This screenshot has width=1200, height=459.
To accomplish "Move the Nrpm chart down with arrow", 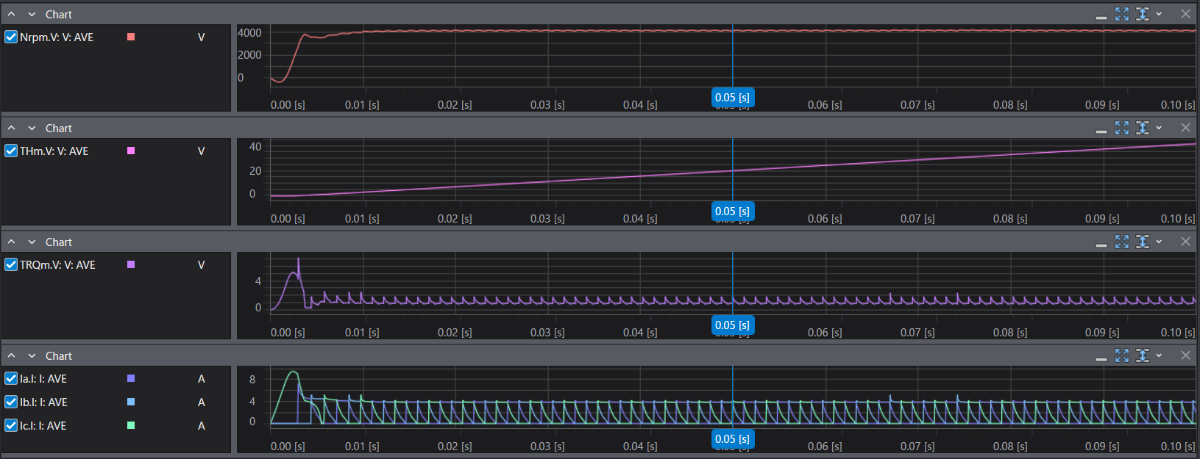I will 32,14.
